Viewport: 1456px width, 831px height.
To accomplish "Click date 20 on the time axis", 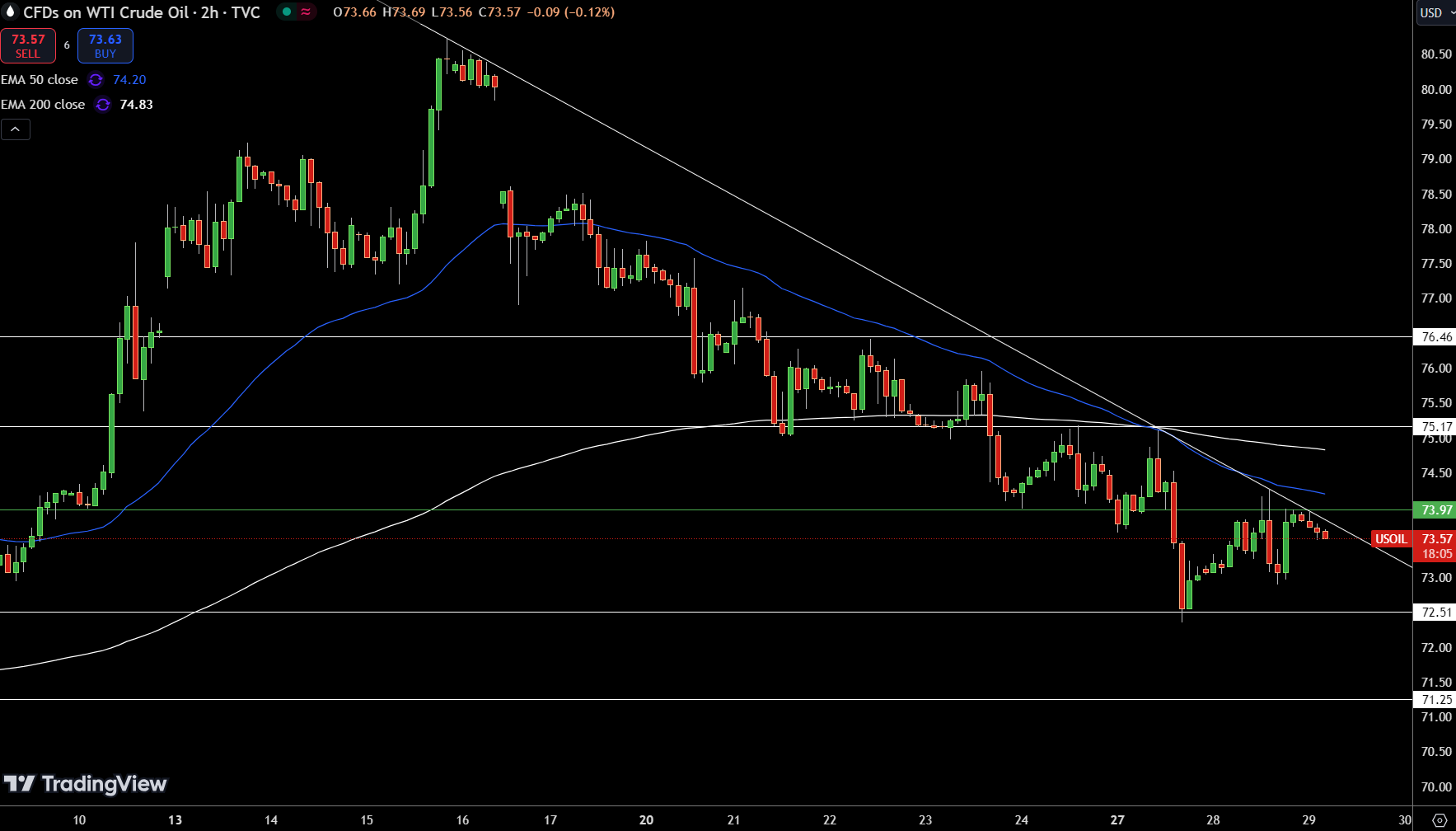I will point(646,819).
